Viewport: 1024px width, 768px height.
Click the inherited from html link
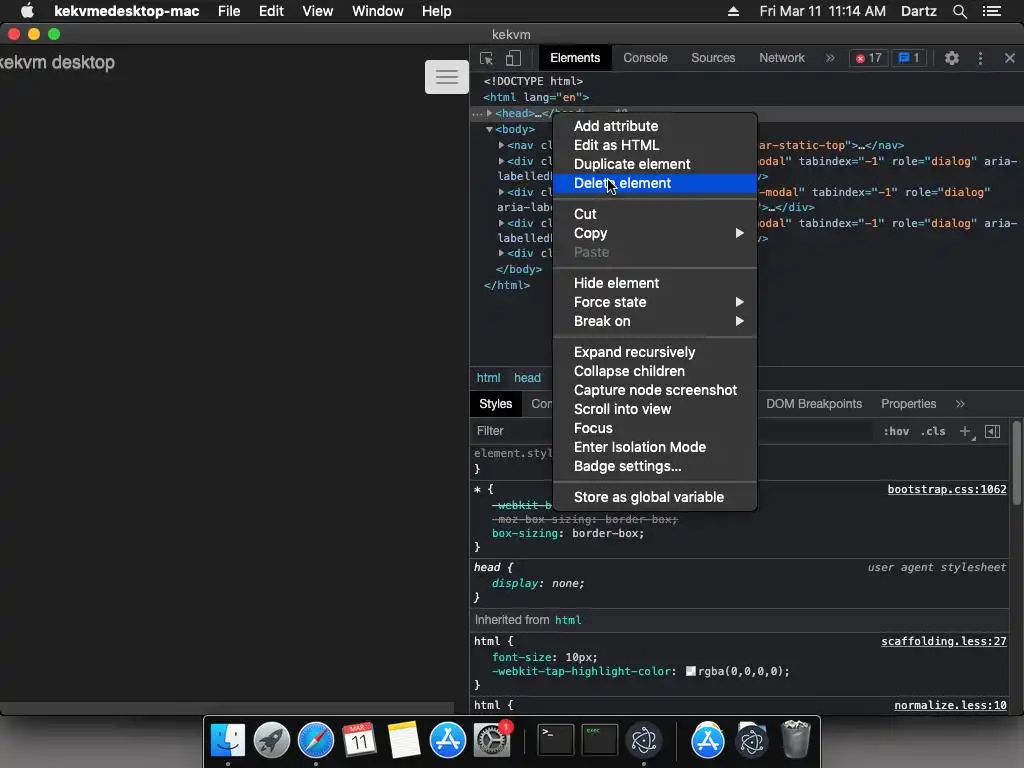point(568,620)
